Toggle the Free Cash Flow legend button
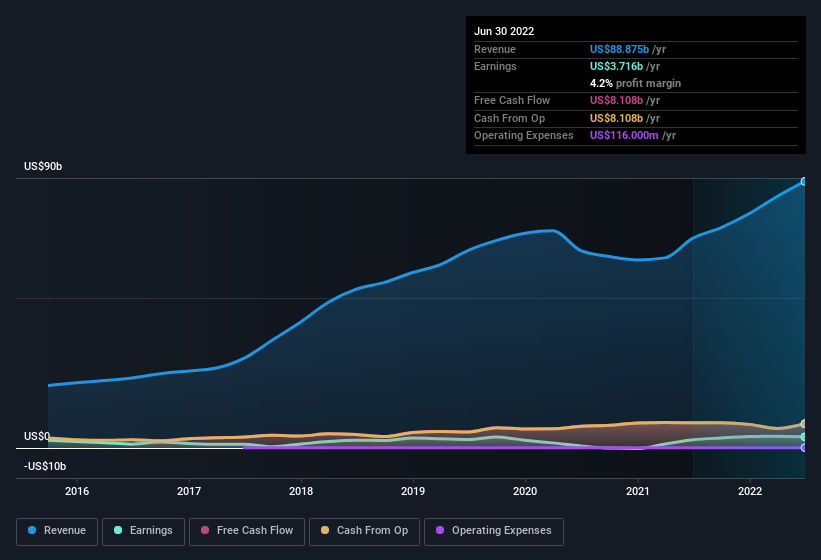This screenshot has width=821, height=560. click(247, 531)
